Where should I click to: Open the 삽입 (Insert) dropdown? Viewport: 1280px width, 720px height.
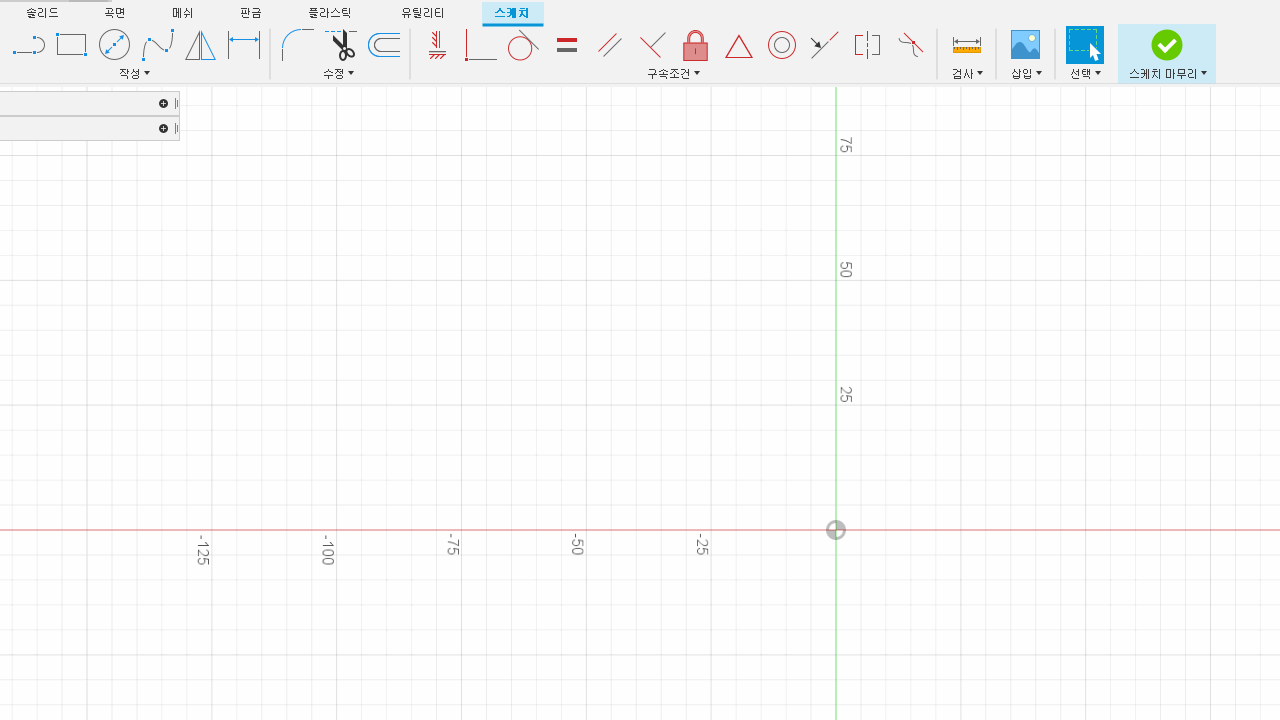point(1026,74)
